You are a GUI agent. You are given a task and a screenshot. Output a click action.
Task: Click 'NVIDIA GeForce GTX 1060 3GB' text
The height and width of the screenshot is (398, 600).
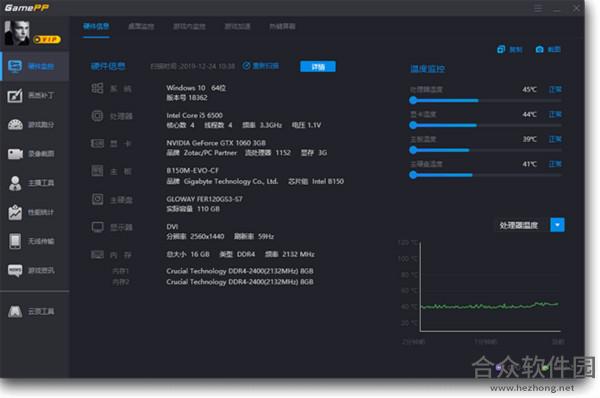(216, 143)
